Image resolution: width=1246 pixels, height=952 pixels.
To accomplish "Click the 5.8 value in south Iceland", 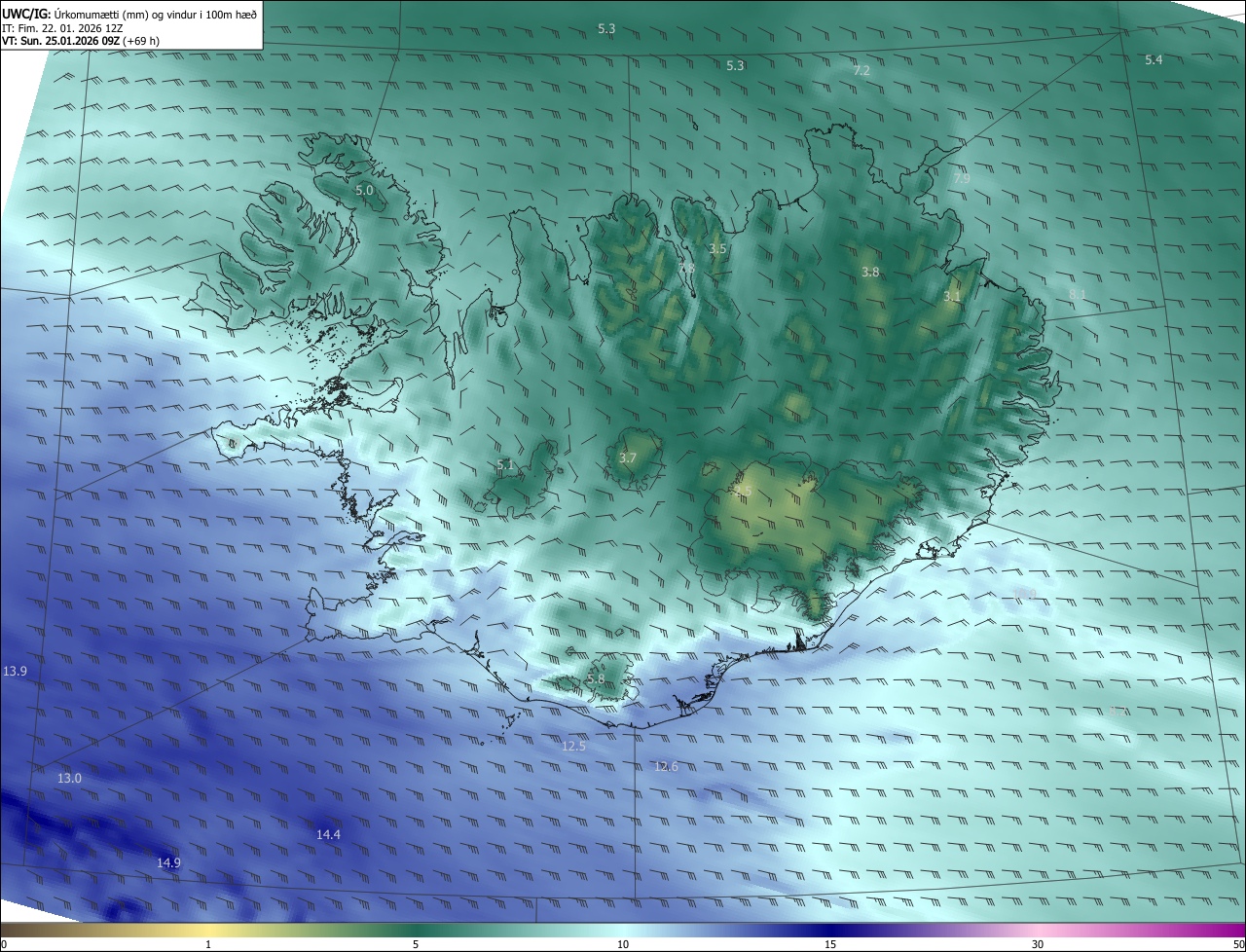I will (x=596, y=679).
